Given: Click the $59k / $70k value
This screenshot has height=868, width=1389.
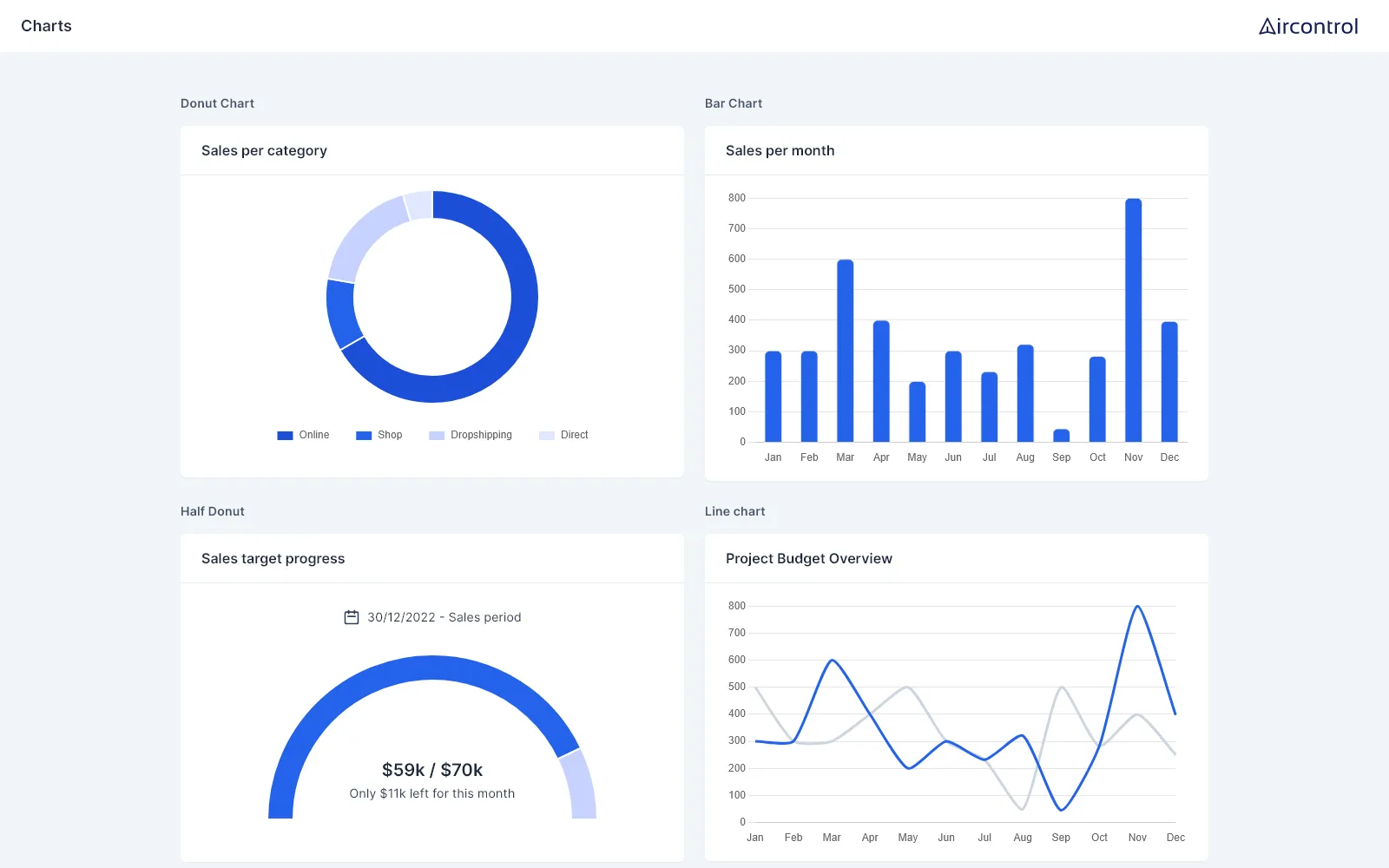Looking at the screenshot, I should pyautogui.click(x=432, y=770).
